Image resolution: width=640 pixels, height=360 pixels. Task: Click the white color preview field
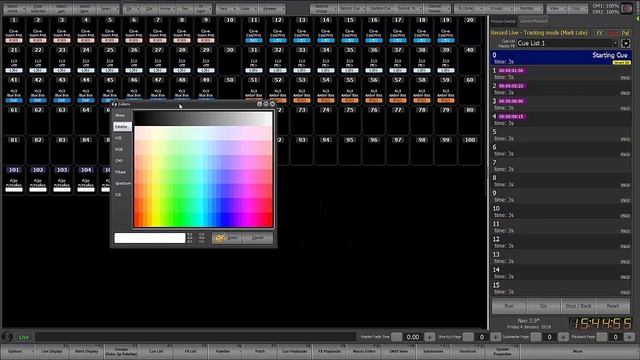click(150, 238)
